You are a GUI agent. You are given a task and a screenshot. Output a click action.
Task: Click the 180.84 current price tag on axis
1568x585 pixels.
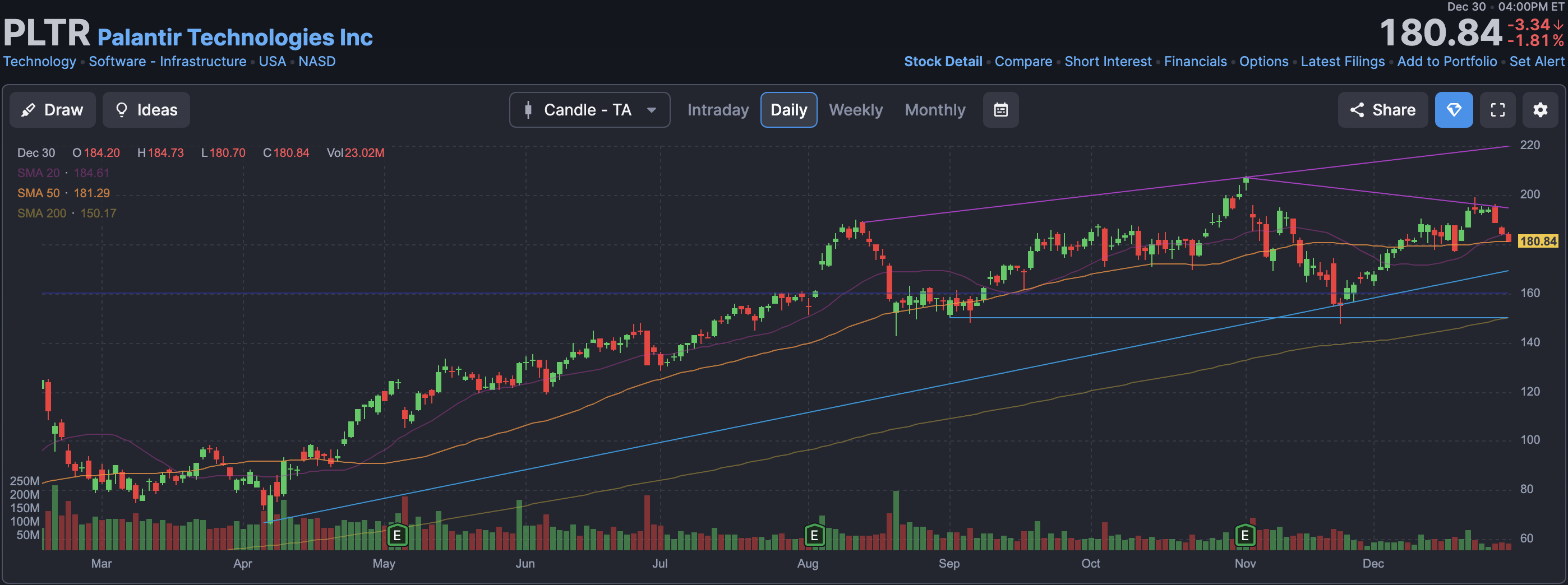point(1538,241)
